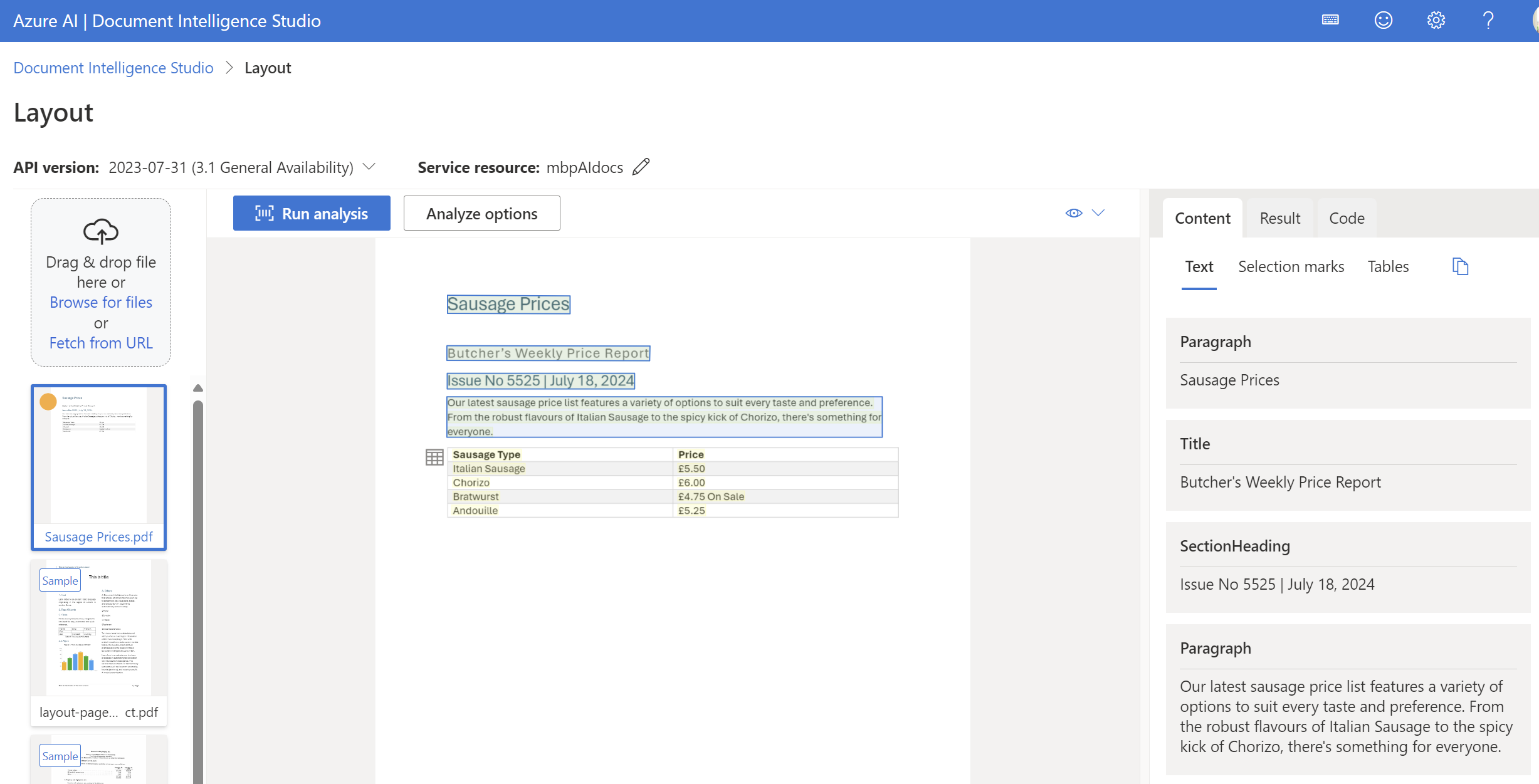
Task: Click the help question mark icon
Action: click(1488, 21)
